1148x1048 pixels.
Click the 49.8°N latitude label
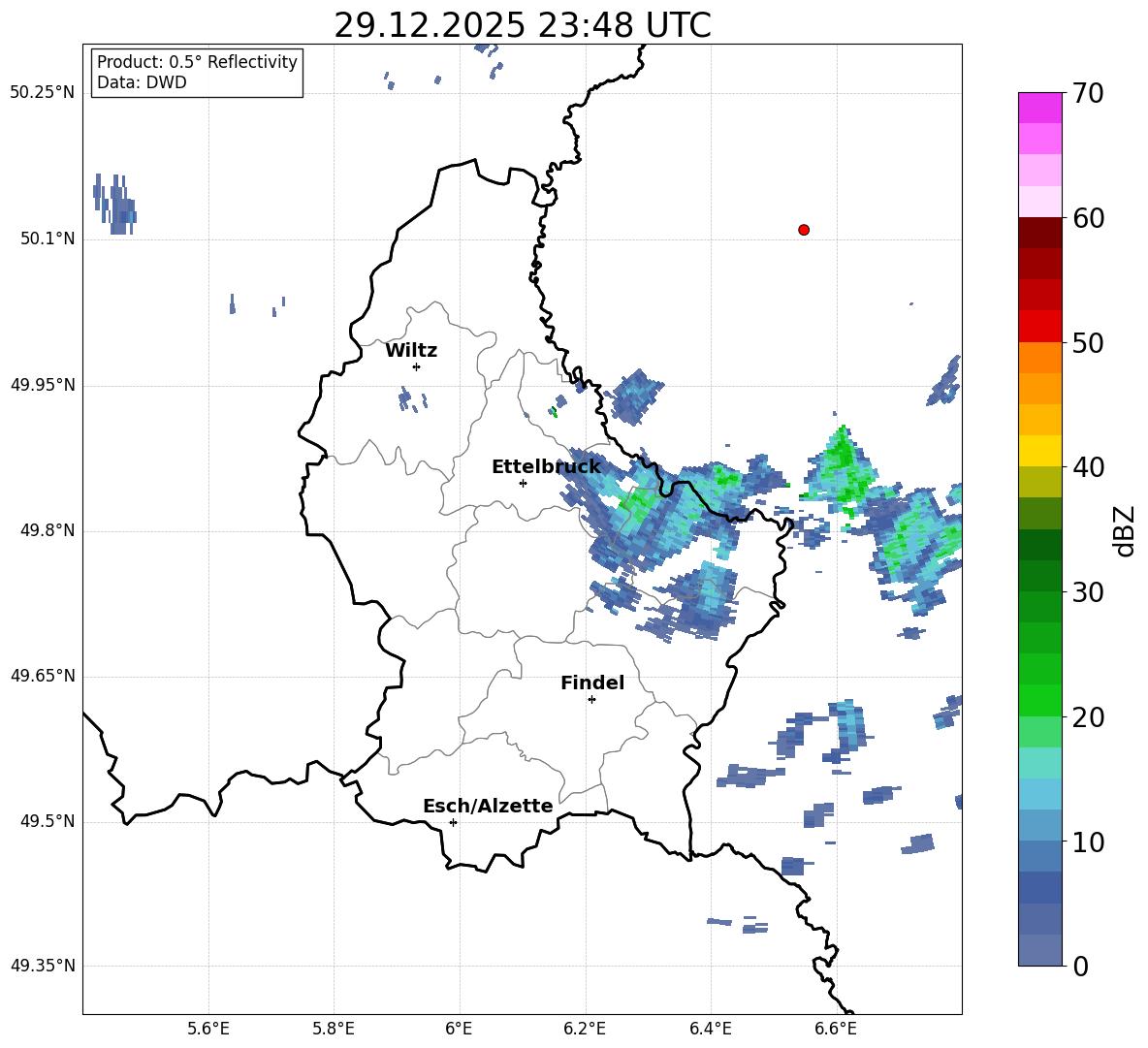tap(47, 530)
